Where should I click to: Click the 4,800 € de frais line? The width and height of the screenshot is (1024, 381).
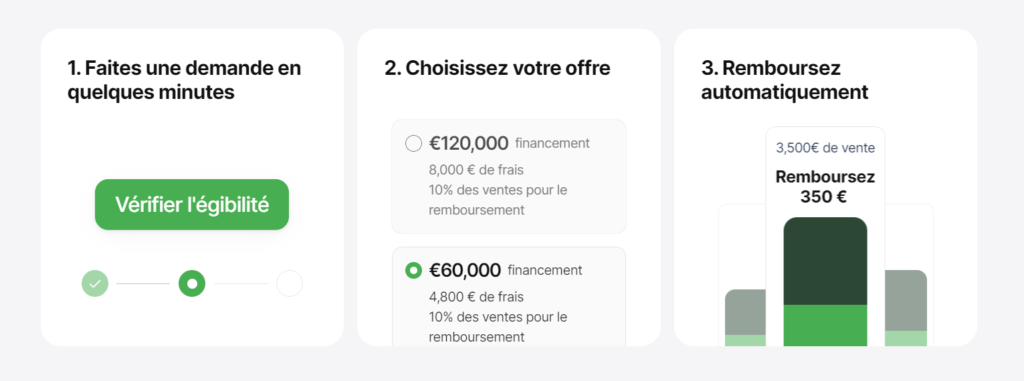point(476,297)
